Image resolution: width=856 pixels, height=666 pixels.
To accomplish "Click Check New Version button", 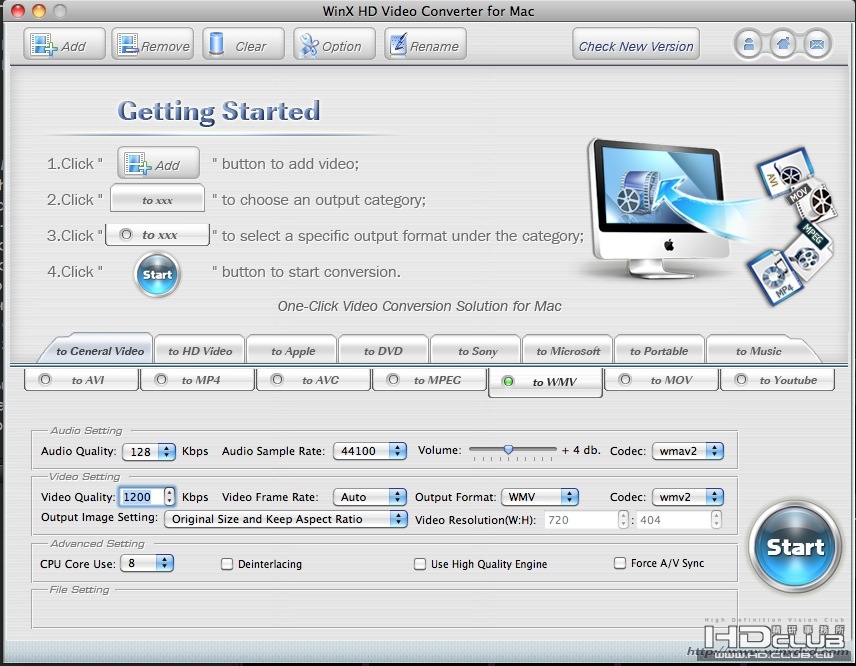I will tap(636, 45).
